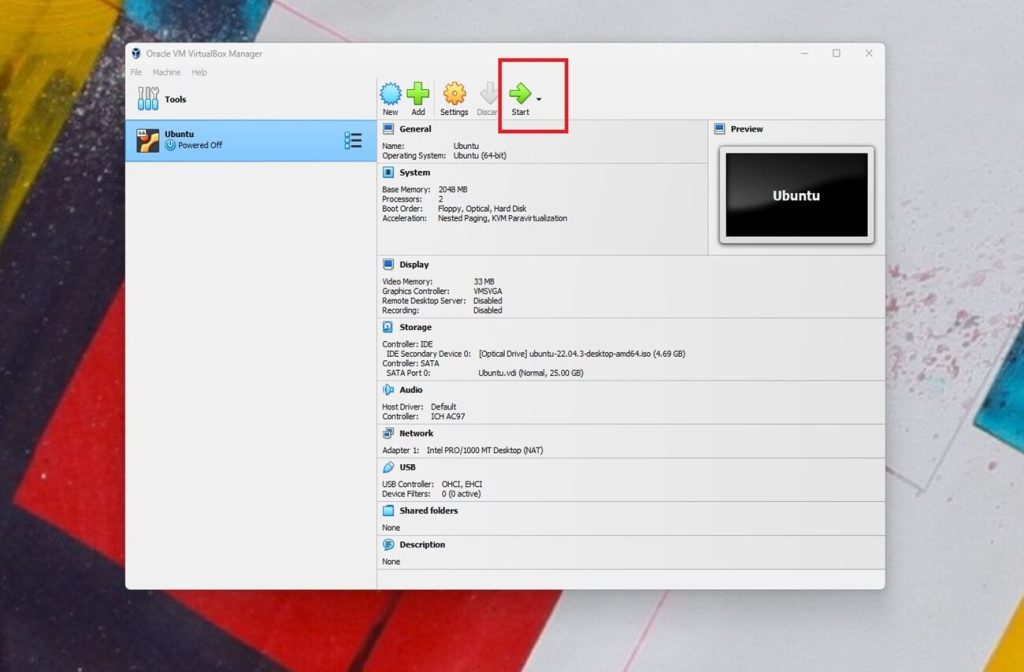Click the optical drive ubuntu-22.04.3 ISO entry

point(582,354)
